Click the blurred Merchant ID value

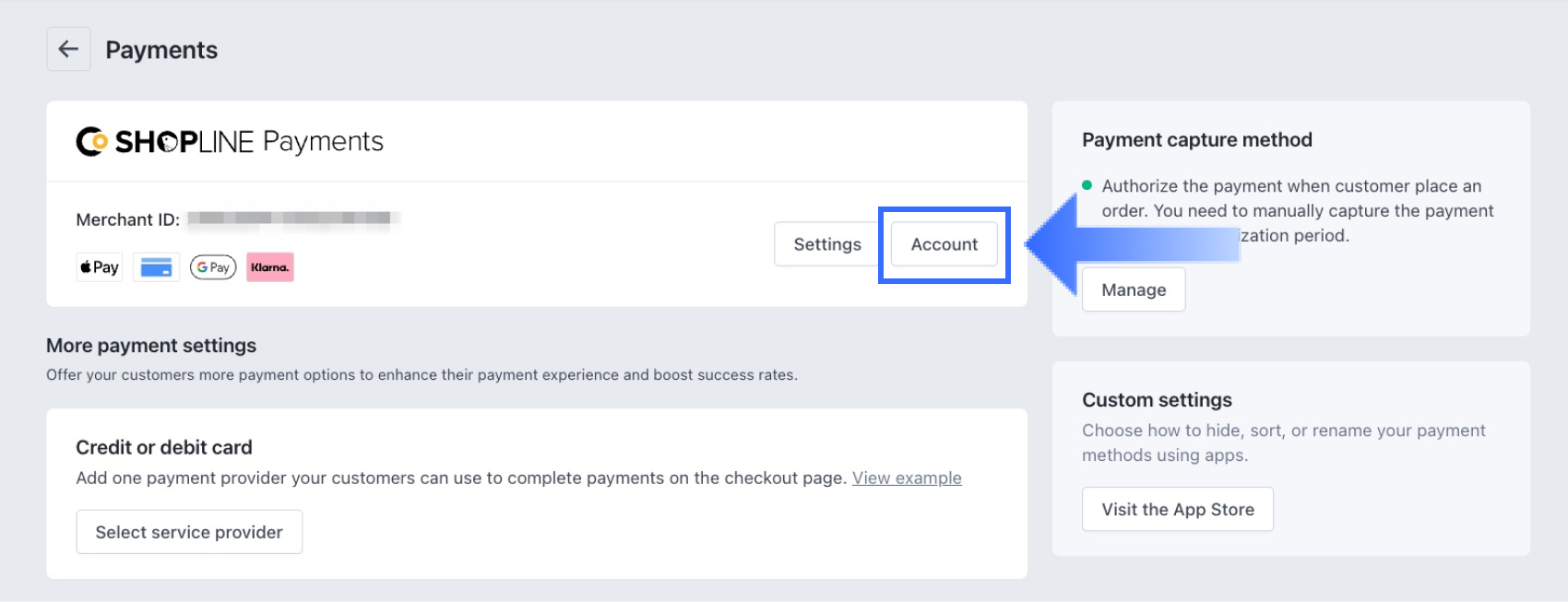click(294, 218)
